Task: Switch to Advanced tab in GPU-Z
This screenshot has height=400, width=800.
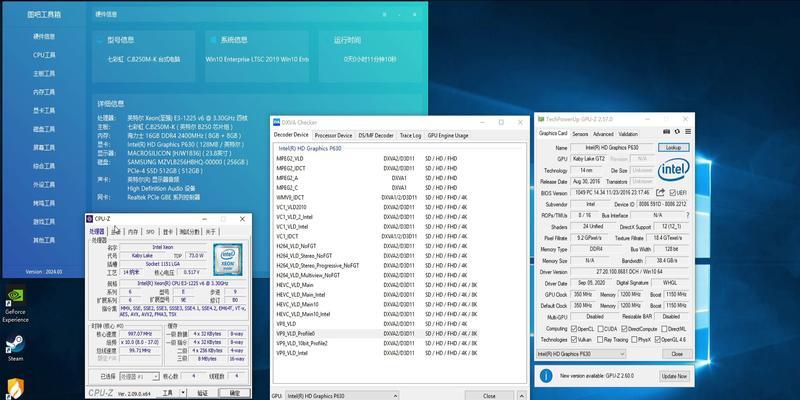Action: pyautogui.click(x=603, y=134)
